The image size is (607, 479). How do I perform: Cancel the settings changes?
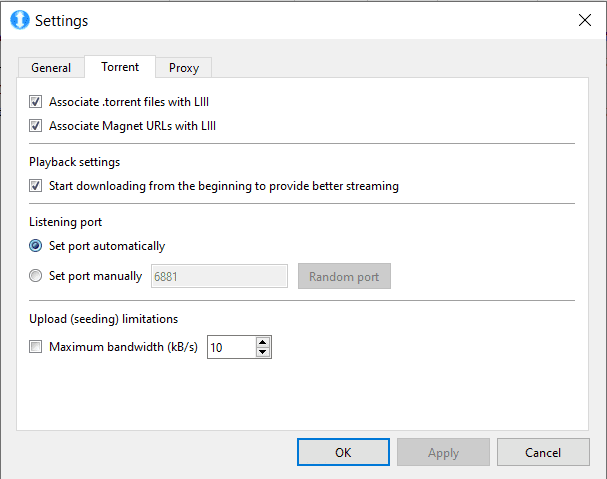(x=543, y=452)
